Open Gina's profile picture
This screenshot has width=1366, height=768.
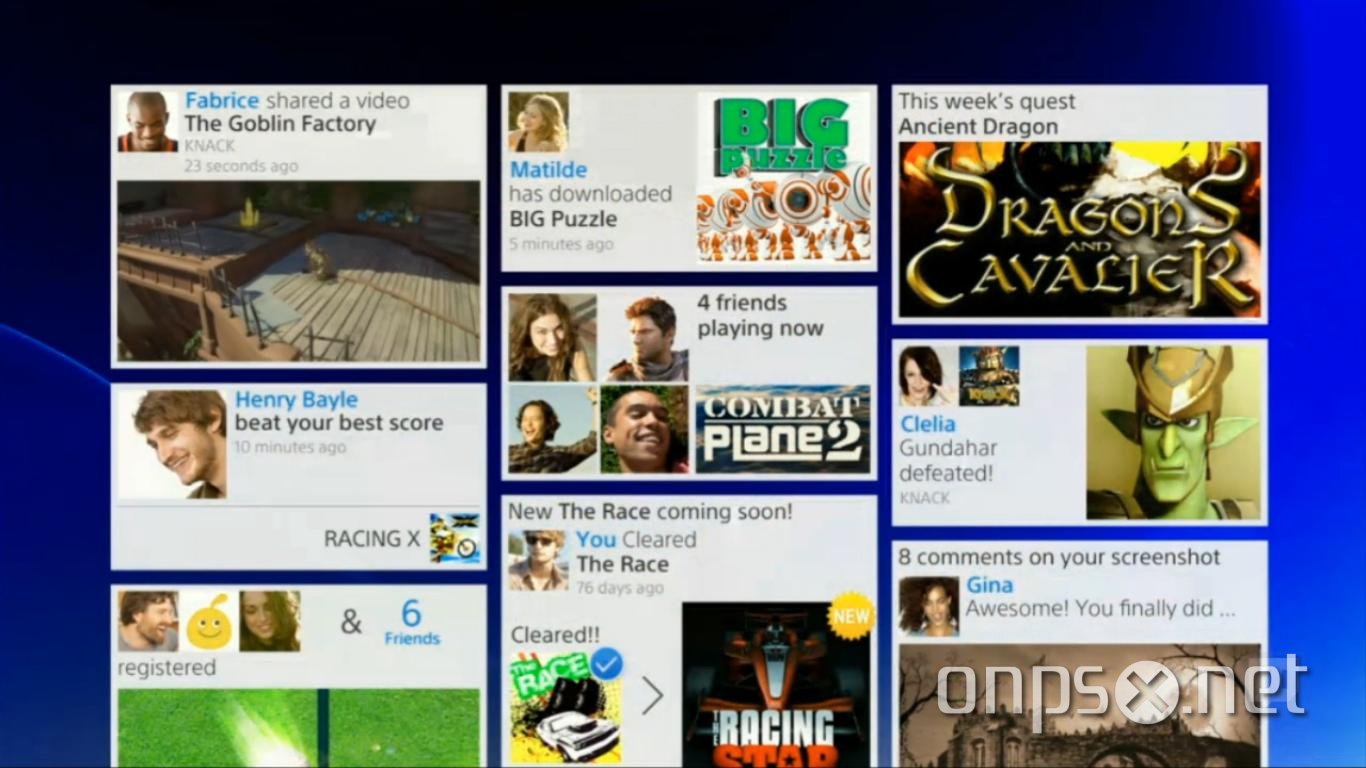click(928, 606)
